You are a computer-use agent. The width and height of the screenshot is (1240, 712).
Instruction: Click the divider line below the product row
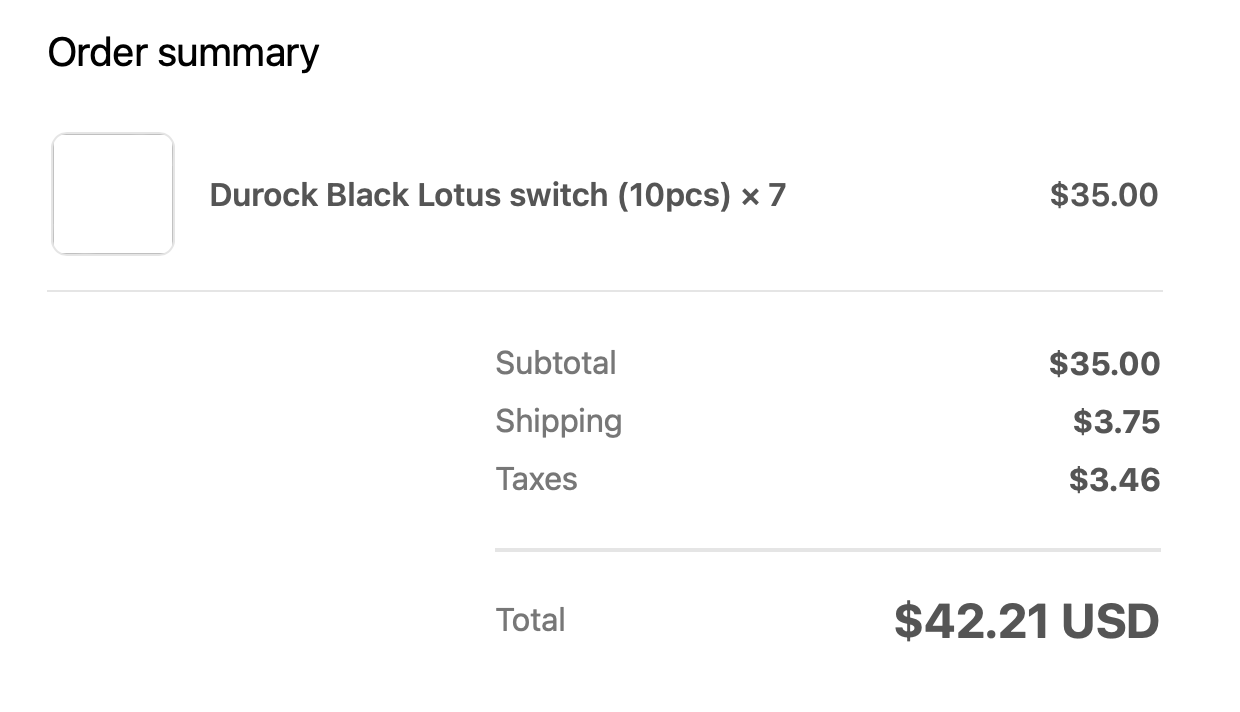click(x=605, y=291)
